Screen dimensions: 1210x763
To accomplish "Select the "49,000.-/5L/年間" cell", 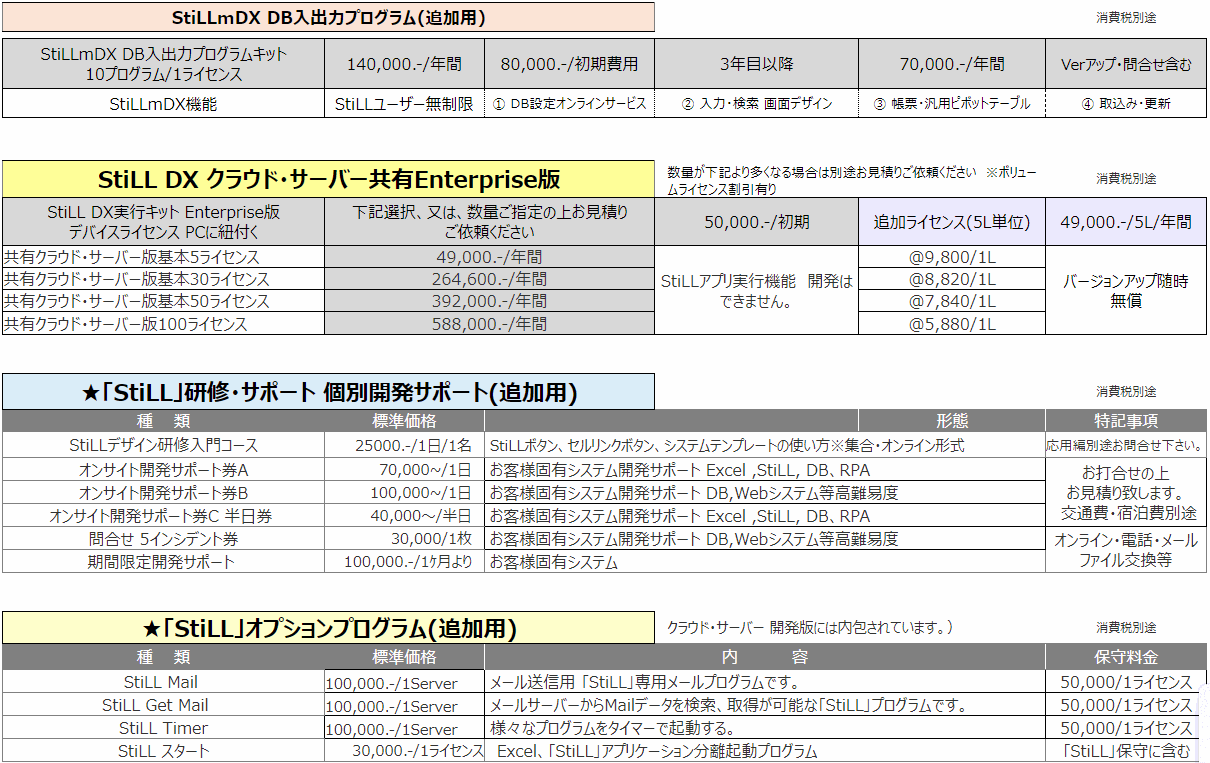I will 1126,222.
